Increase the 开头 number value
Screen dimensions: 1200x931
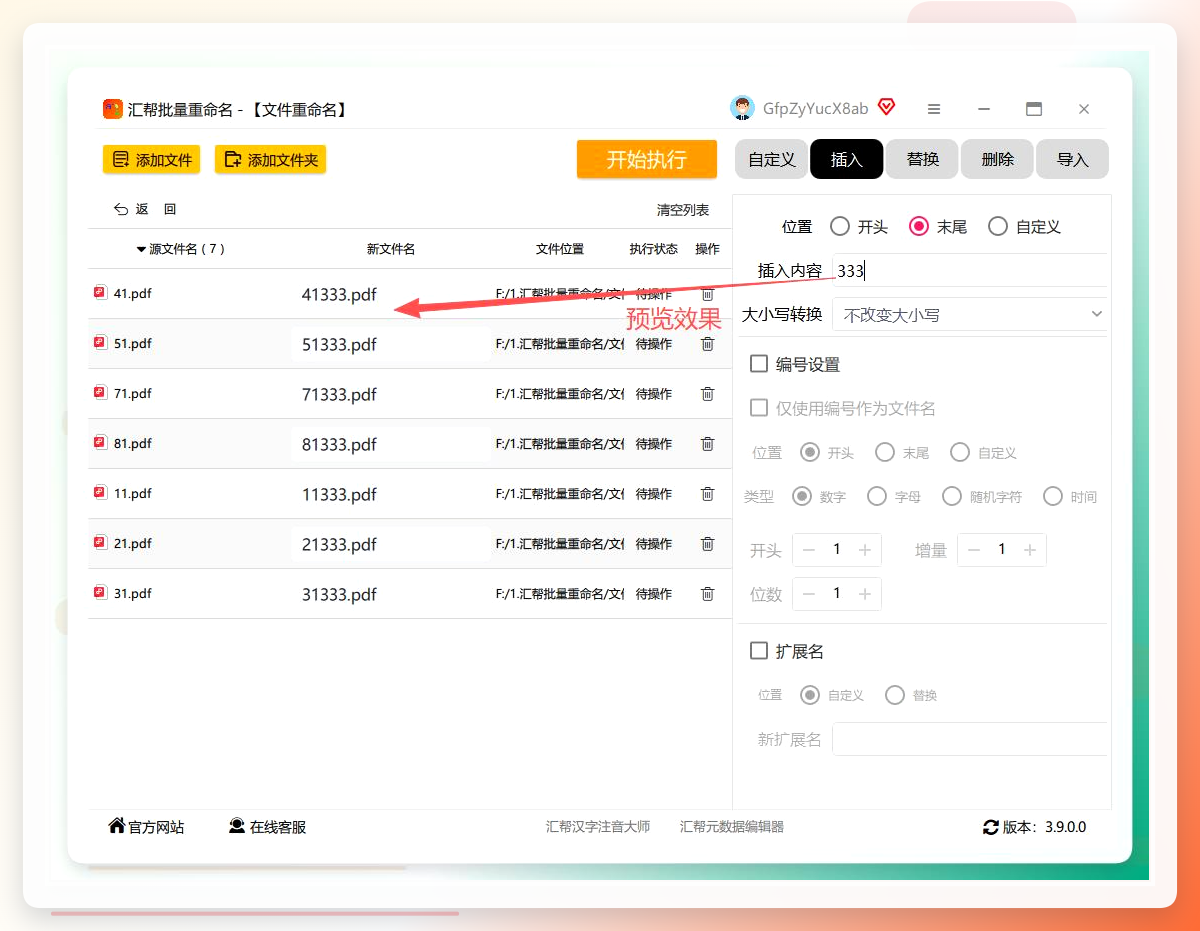pyautogui.click(x=865, y=550)
